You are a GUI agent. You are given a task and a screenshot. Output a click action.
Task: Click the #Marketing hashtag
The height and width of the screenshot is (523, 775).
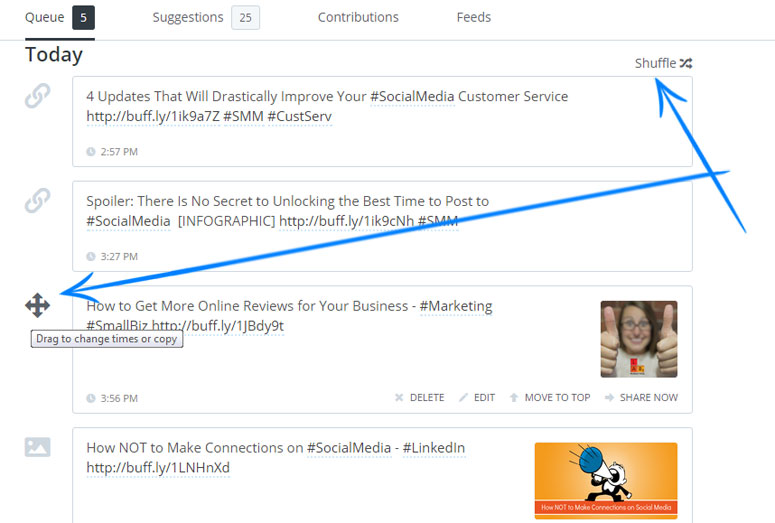[456, 306]
